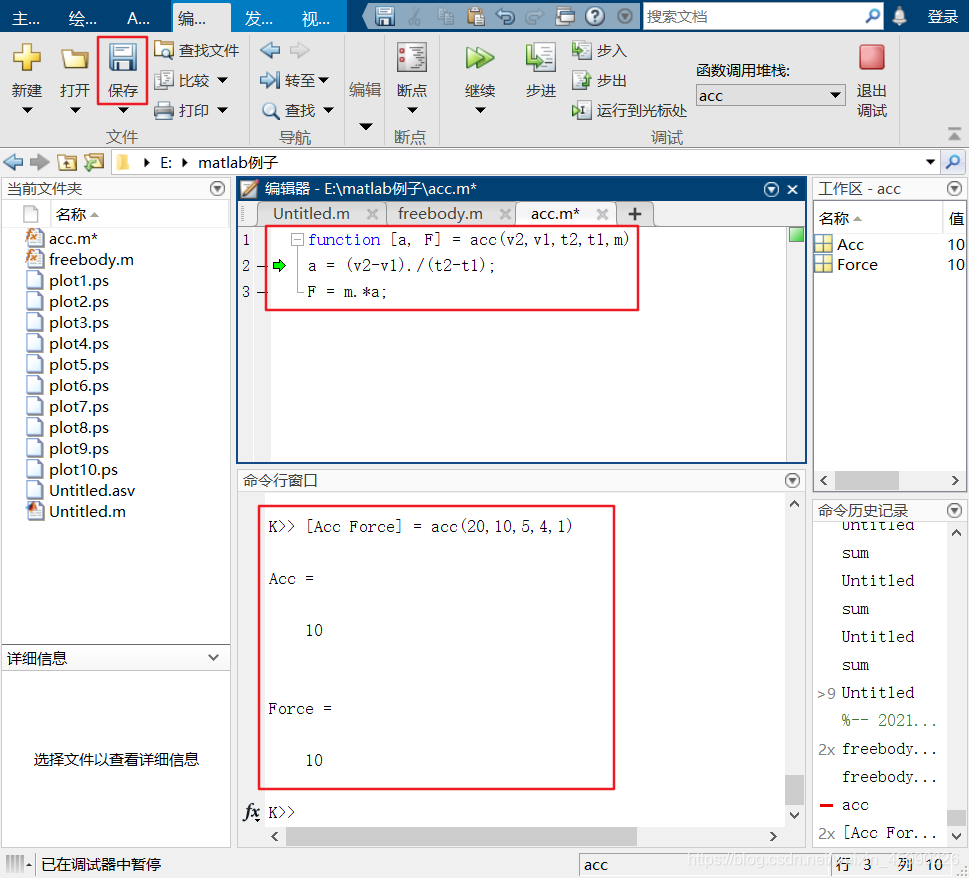The height and width of the screenshot is (878, 969).
Task: Click the command prompt K>> input line
Action: tap(525, 812)
